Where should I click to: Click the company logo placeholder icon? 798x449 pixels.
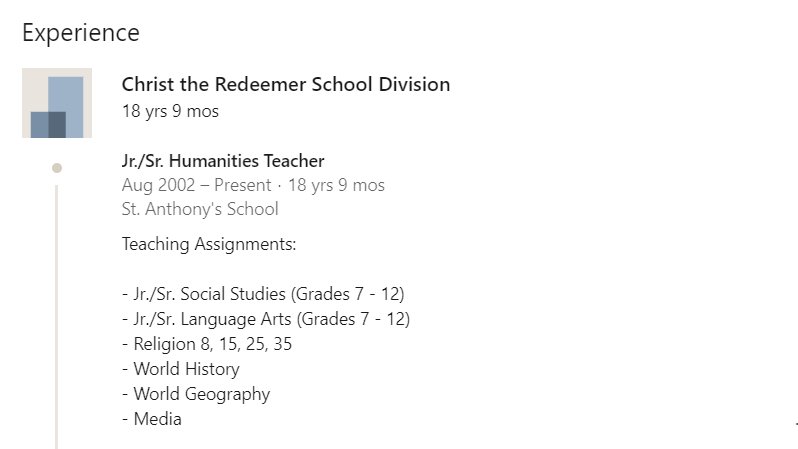[57, 103]
